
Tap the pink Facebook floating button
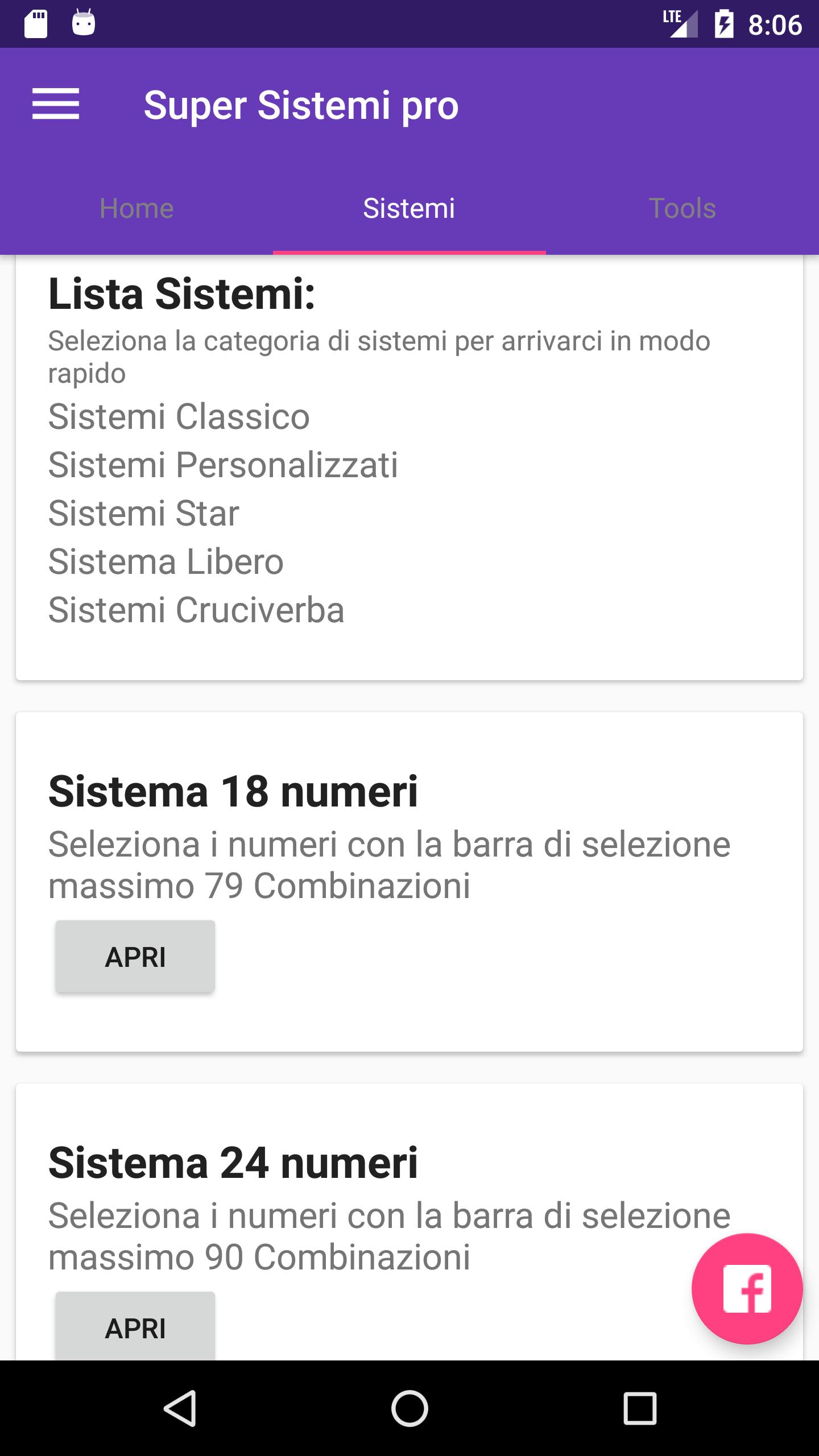click(x=746, y=1288)
